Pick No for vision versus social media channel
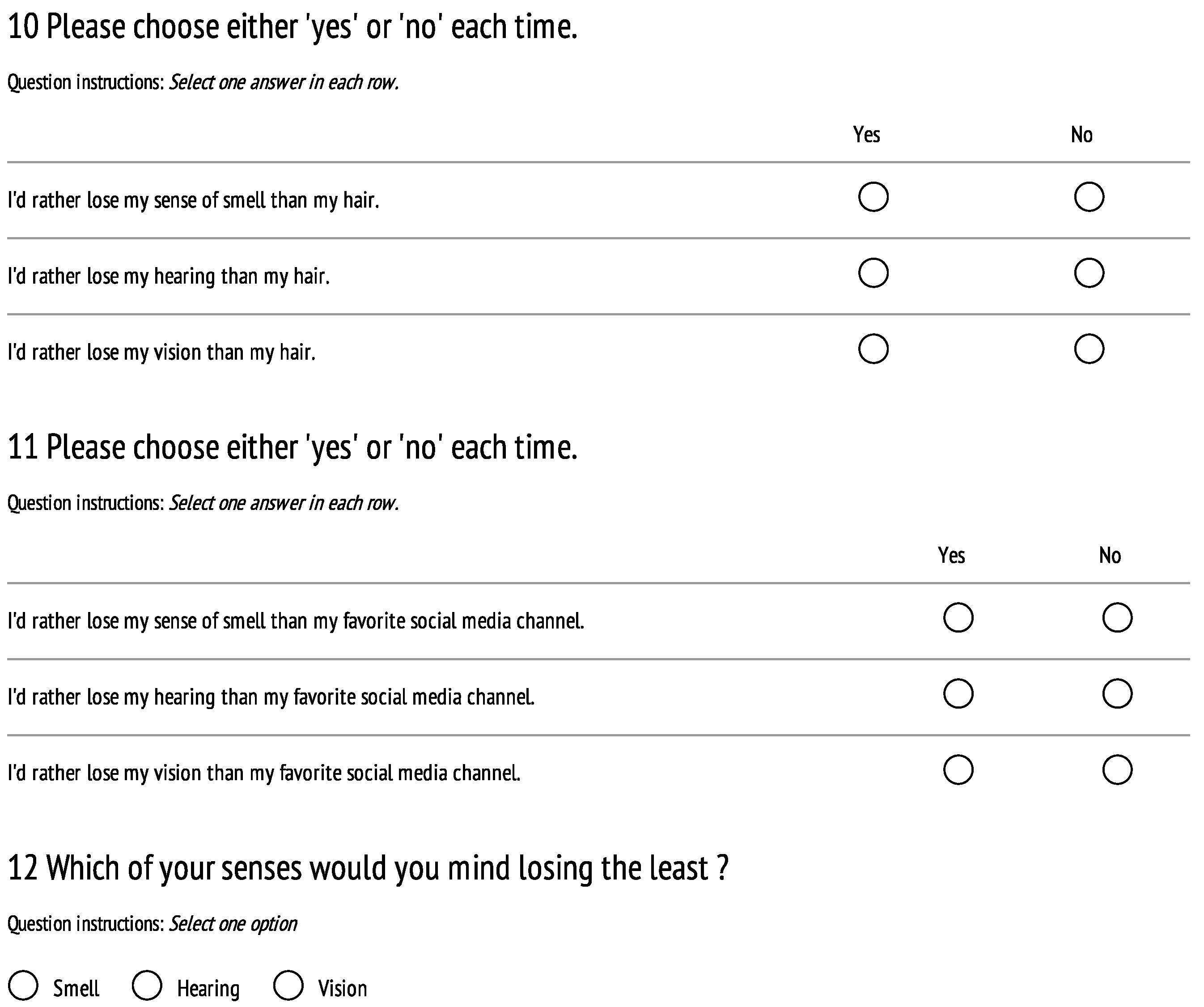The width and height of the screenshot is (1204, 1007). click(x=1117, y=769)
